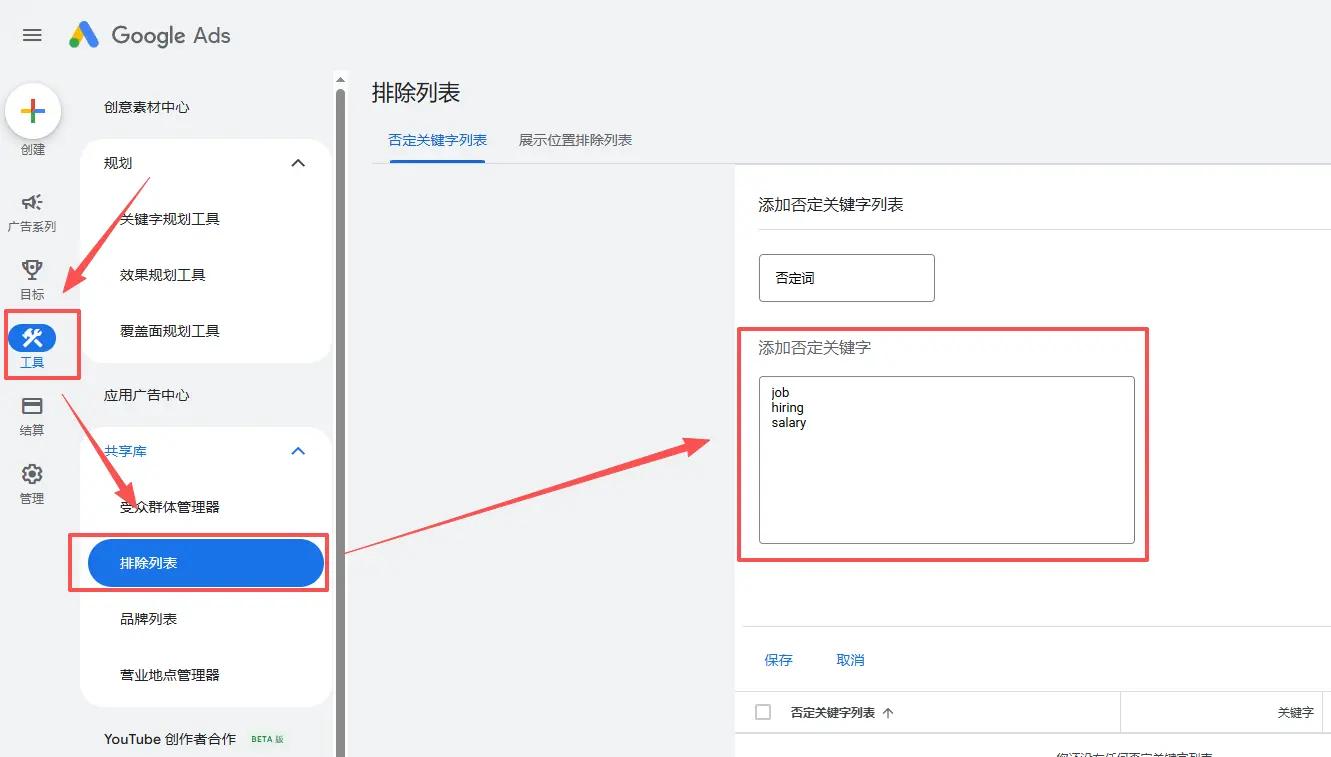The width and height of the screenshot is (1331, 757).
Task: Switch to 否定关键字列表 tab
Action: (438, 140)
